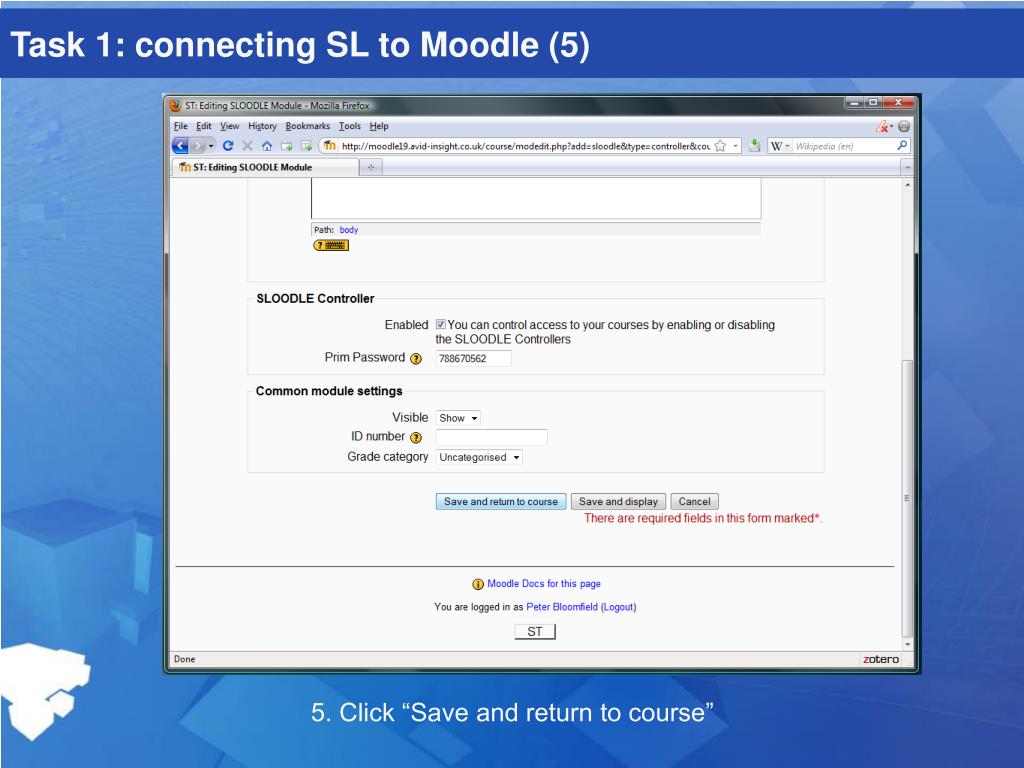Screen dimensions: 1024x768
Task: Go to the home page icon
Action: point(266,146)
